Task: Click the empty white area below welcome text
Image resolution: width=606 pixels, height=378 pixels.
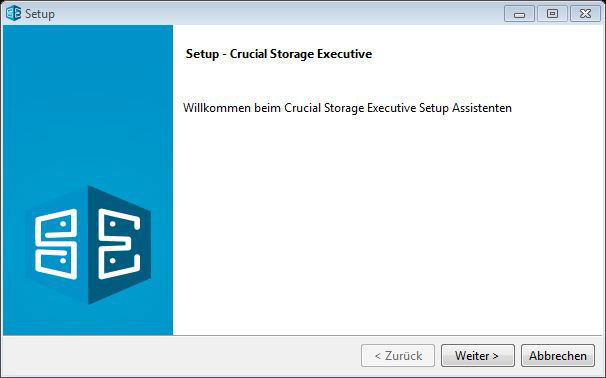Action: point(386,224)
